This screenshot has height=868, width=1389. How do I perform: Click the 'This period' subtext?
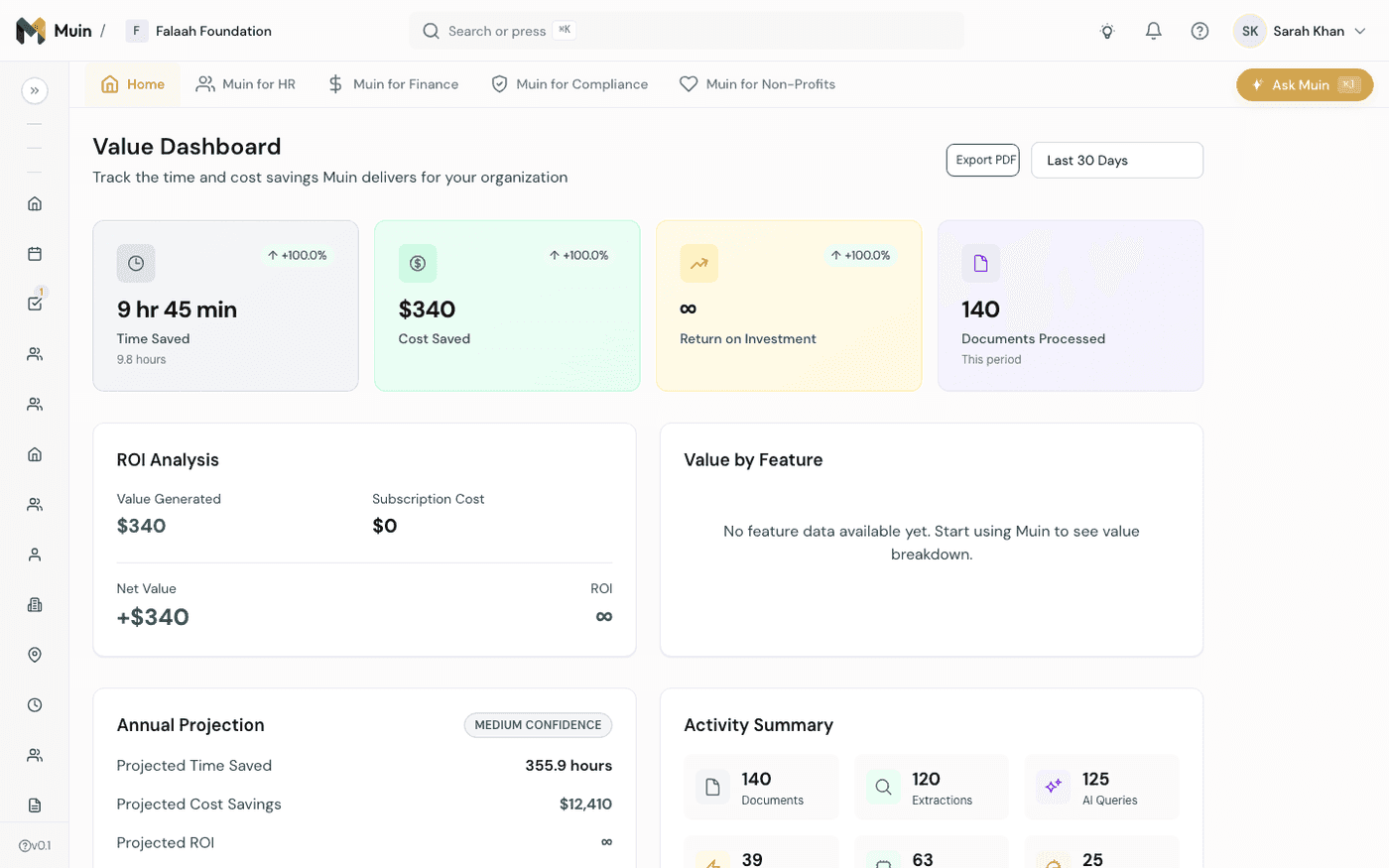(991, 359)
